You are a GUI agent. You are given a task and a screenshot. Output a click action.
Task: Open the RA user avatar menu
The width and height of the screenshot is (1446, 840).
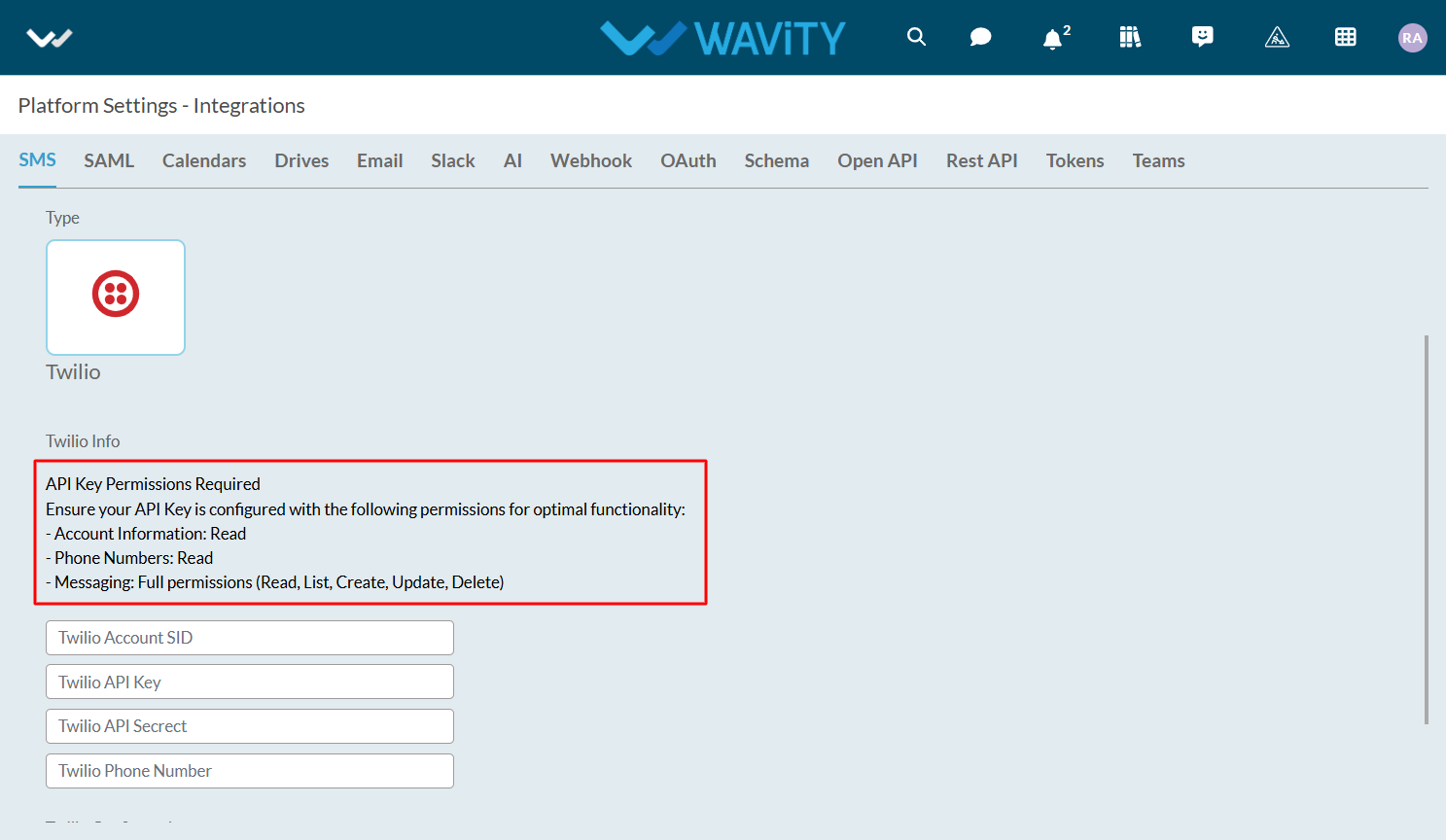(1413, 38)
